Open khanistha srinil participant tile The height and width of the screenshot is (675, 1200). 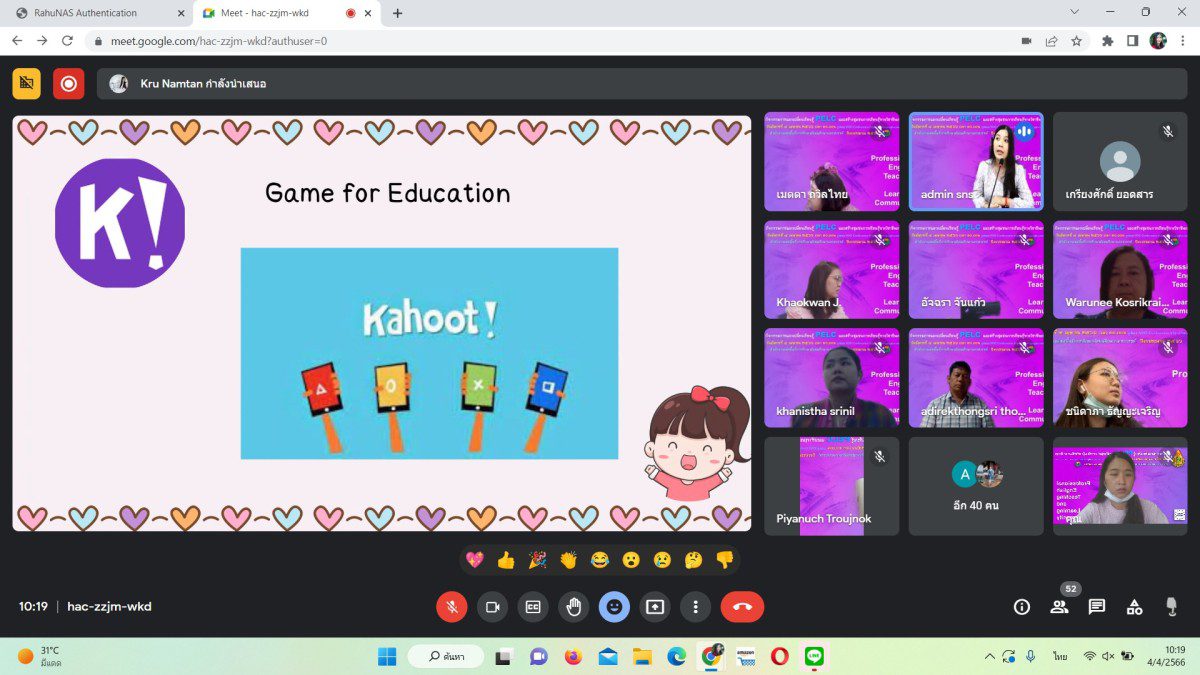(832, 377)
